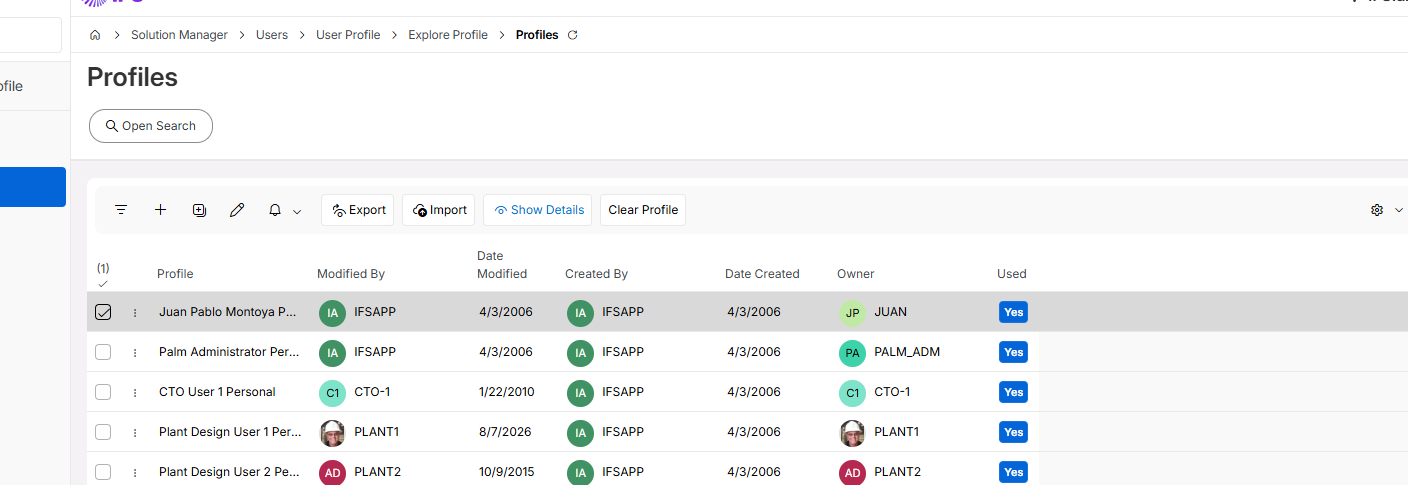
Task: Click PLANT1 photo avatar in Modified By column
Action: click(332, 432)
